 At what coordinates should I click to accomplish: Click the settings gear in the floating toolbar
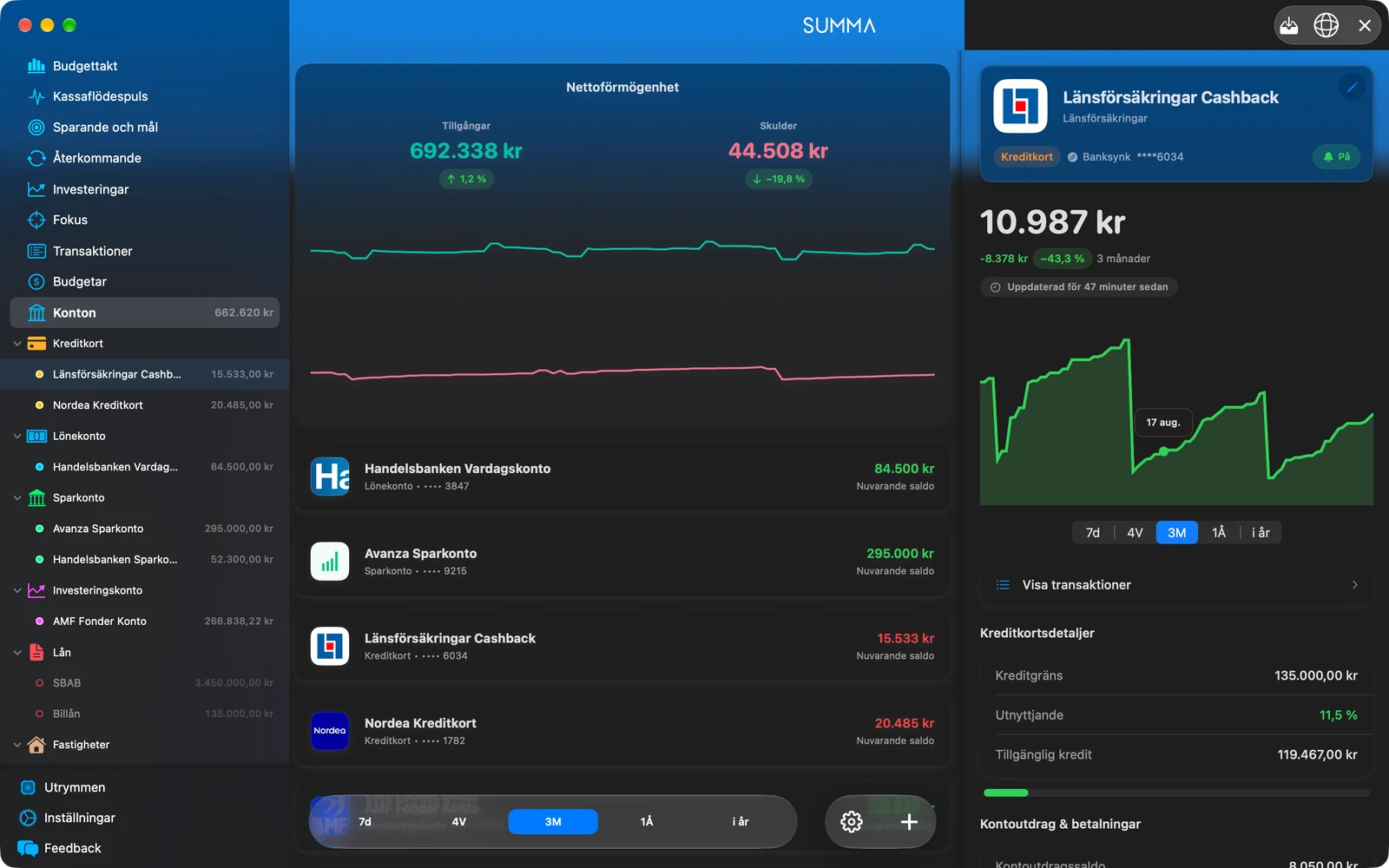(x=852, y=822)
